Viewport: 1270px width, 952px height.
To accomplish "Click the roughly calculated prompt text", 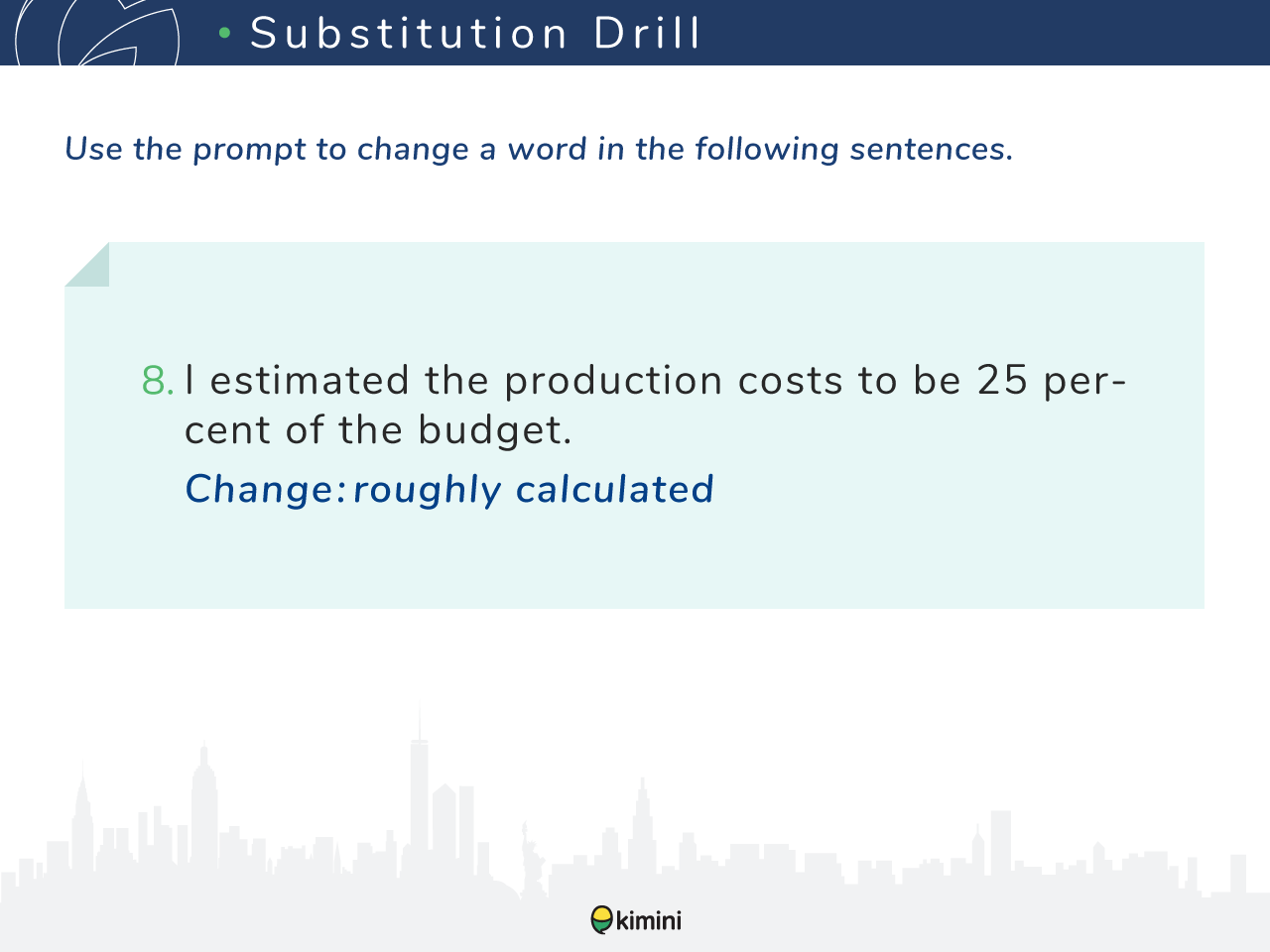I will [534, 490].
